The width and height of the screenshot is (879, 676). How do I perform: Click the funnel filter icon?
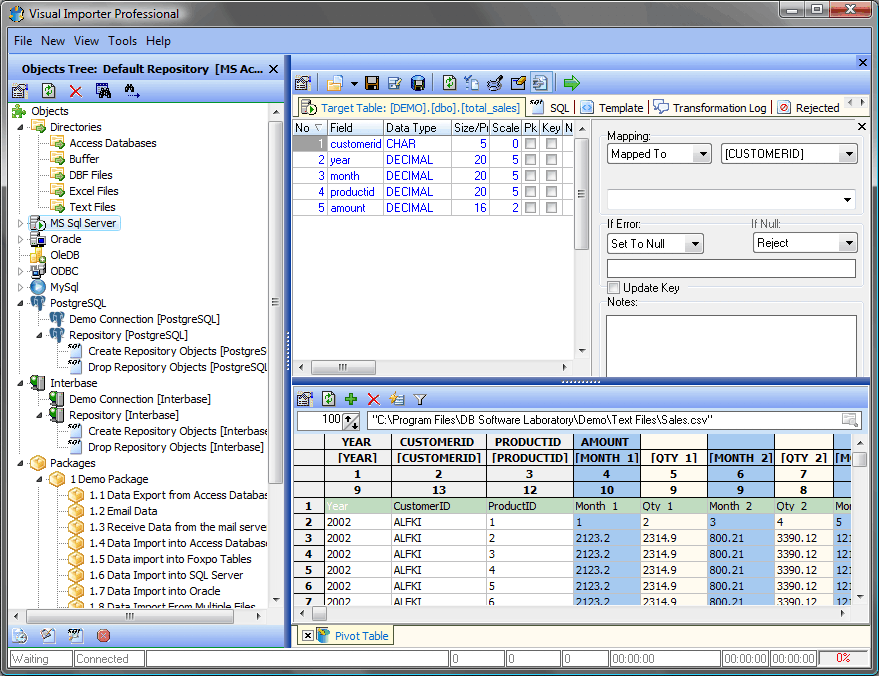420,399
